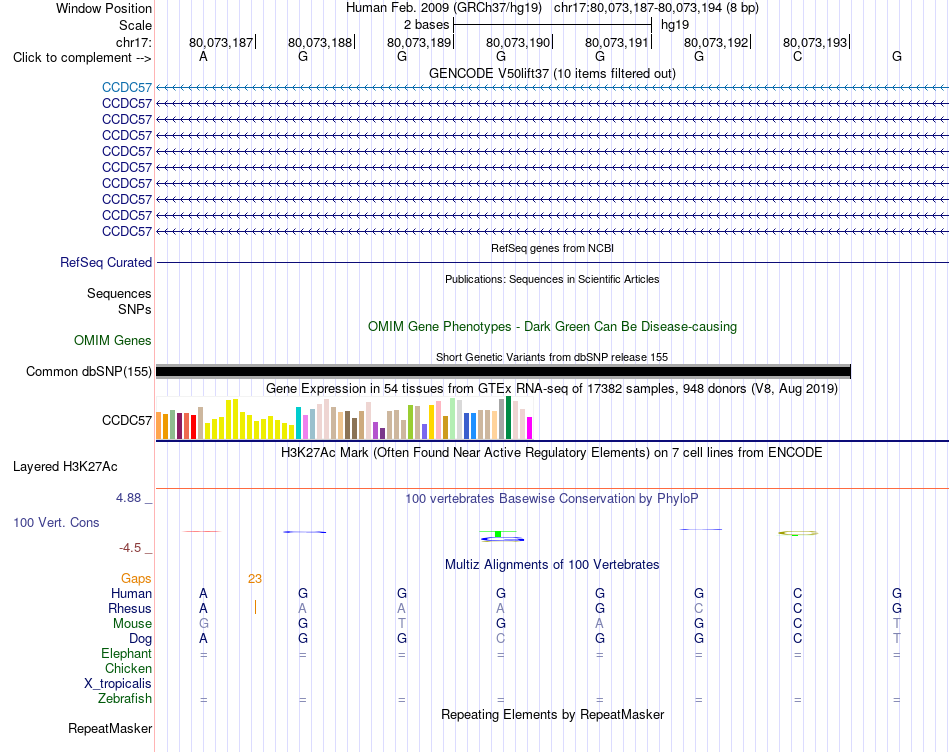Viewport: 950px width, 752px height.
Task: Click the black Common dbSNP variant bar
Action: pos(503,371)
